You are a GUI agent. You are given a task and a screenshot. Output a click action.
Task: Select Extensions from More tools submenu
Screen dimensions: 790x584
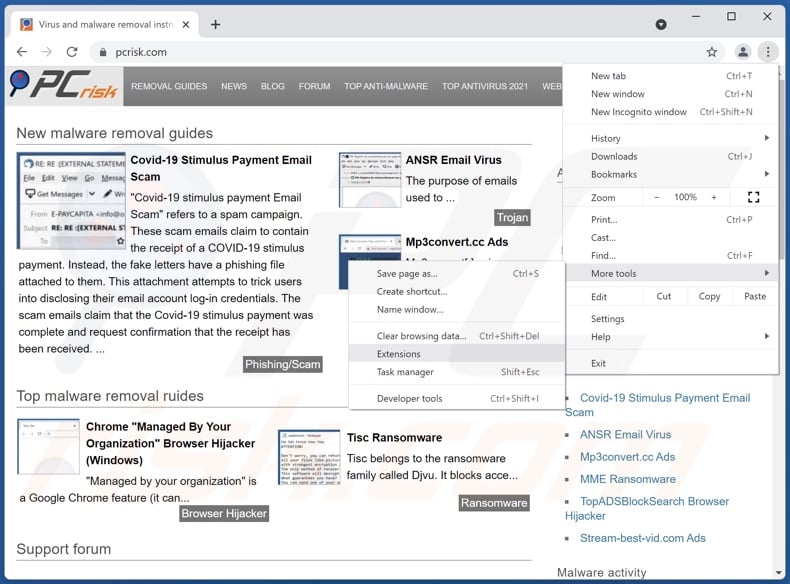[399, 354]
